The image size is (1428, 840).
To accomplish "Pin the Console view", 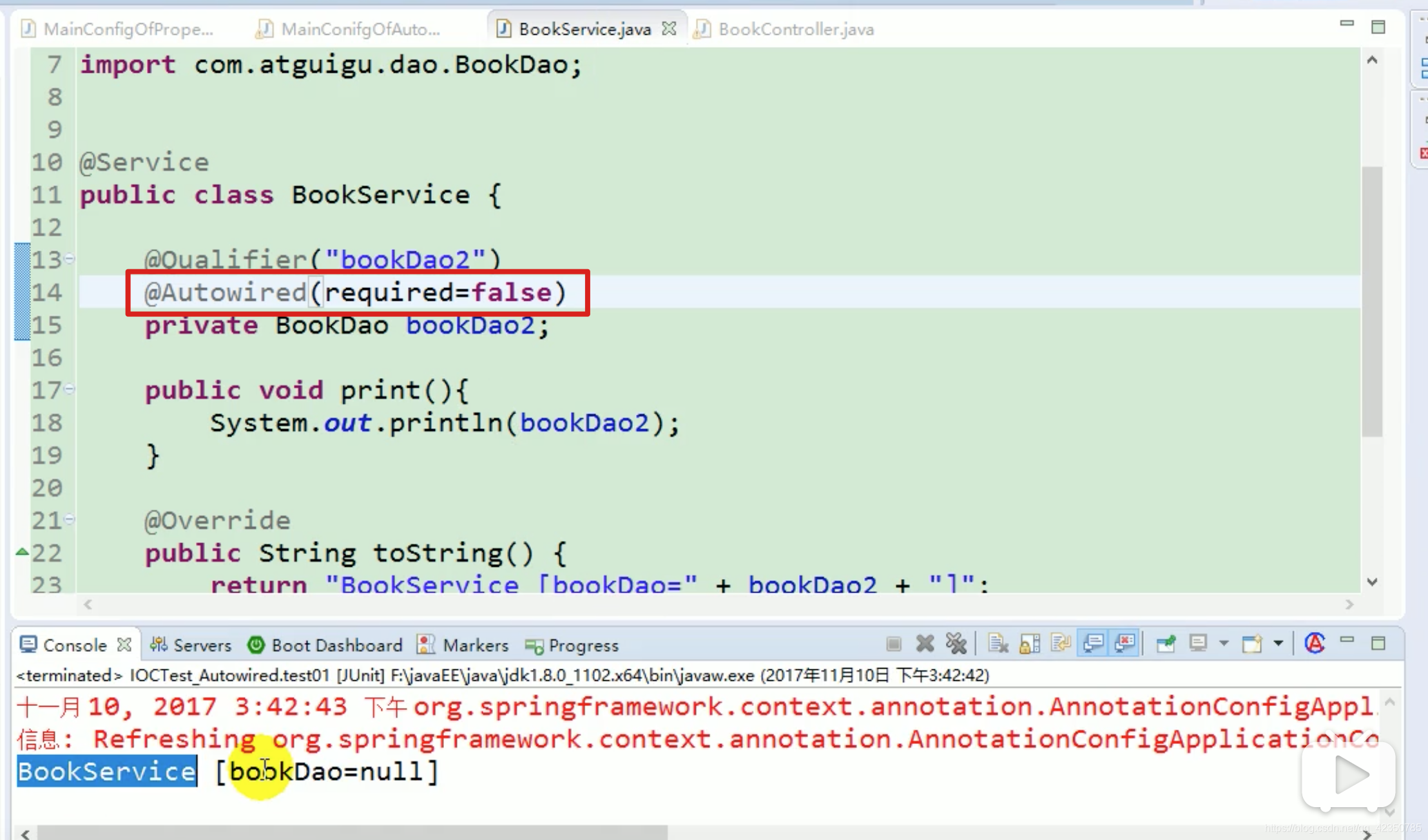I will pos(1166,644).
